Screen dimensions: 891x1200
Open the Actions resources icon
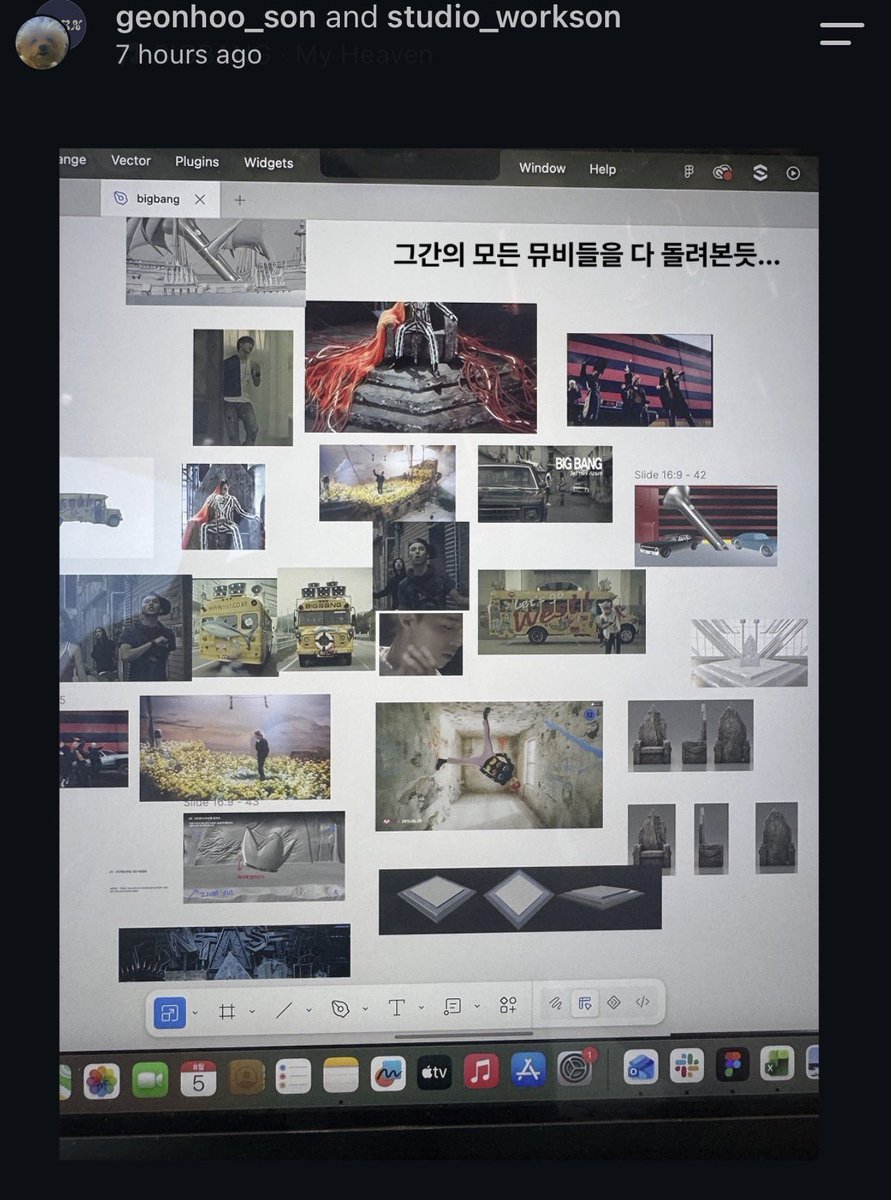coord(509,1005)
